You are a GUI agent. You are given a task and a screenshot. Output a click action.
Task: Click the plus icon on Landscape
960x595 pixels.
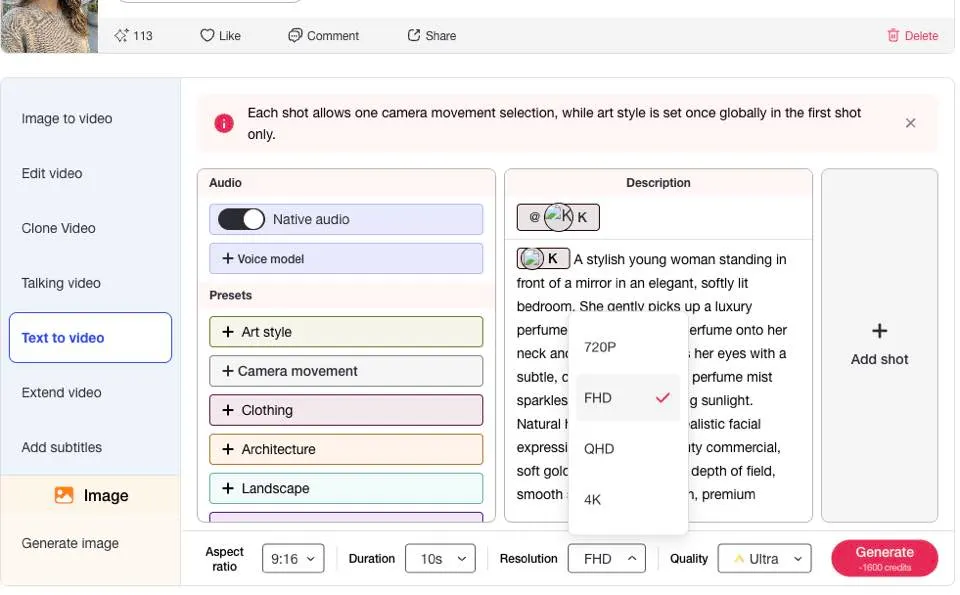pyautogui.click(x=228, y=488)
